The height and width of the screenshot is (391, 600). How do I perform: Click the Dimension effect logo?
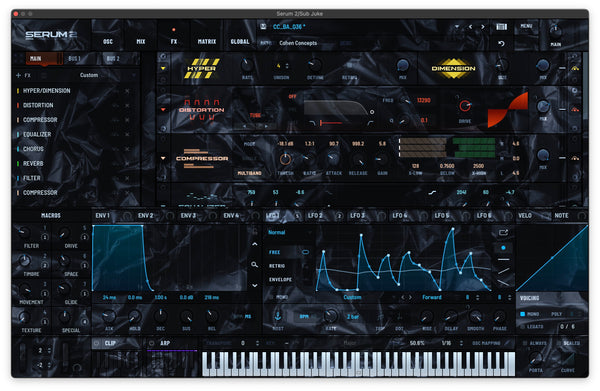[x=453, y=68]
